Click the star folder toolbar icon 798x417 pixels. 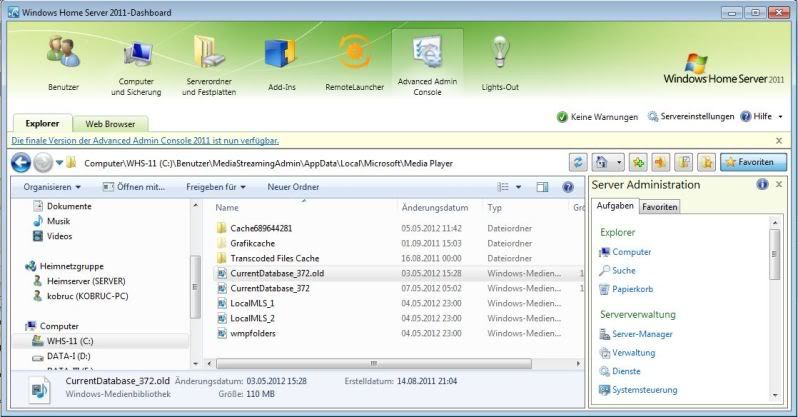706,162
